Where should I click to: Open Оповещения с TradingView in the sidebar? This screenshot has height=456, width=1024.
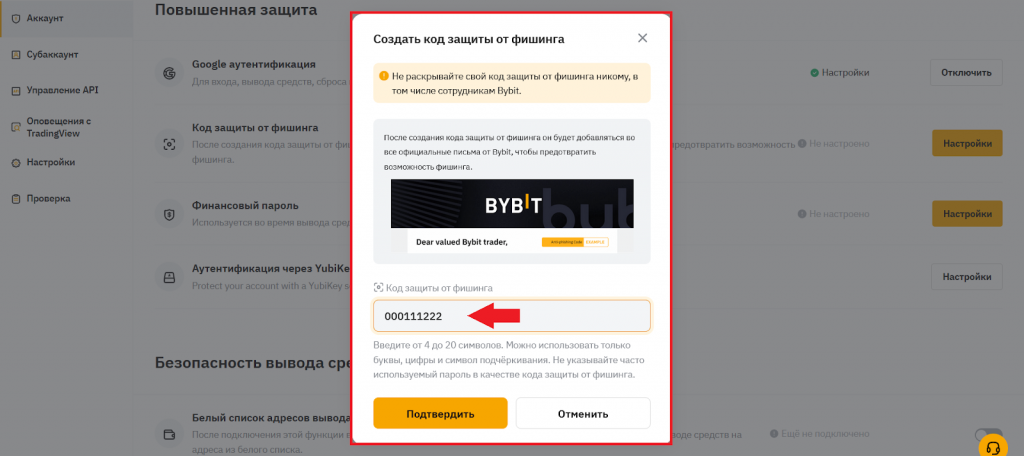click(58, 127)
